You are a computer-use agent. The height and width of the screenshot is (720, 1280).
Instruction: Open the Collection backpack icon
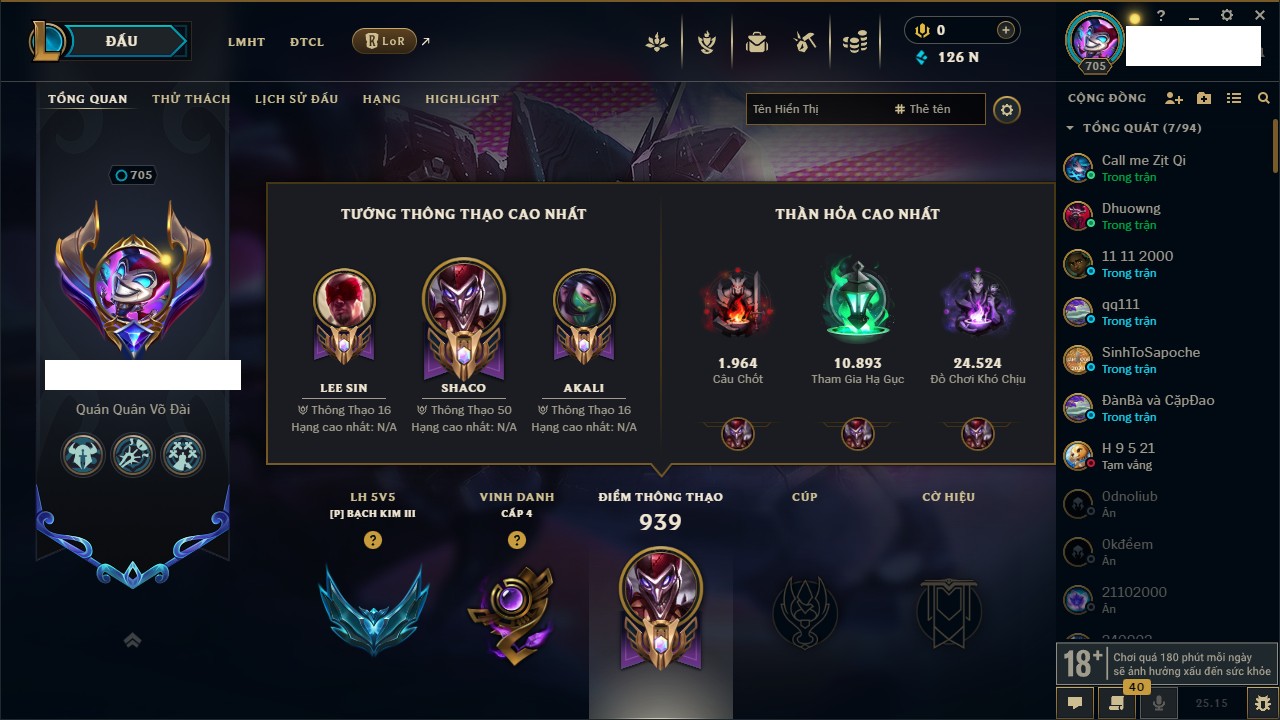[756, 42]
